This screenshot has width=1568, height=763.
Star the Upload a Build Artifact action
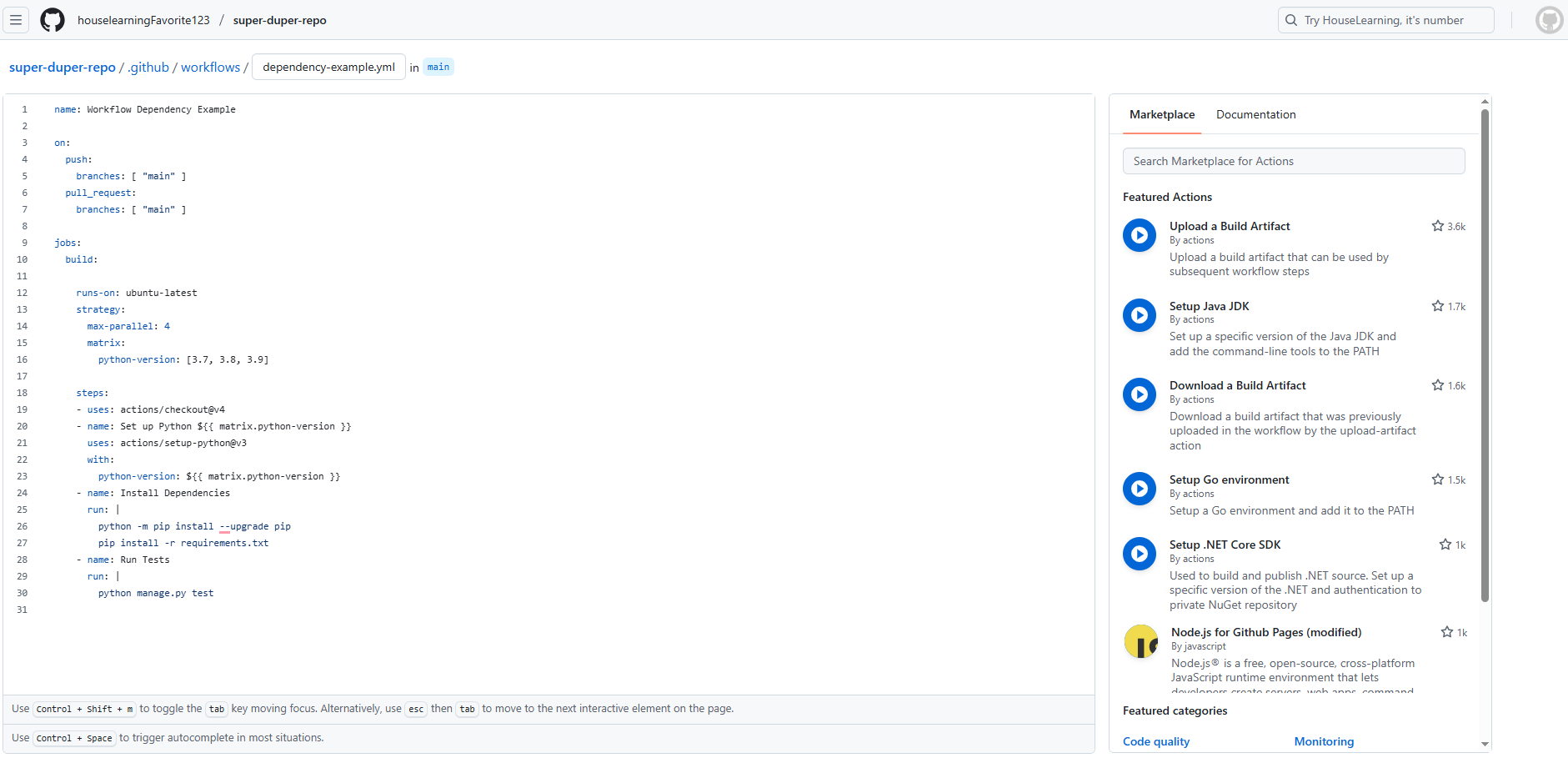pos(1438,226)
